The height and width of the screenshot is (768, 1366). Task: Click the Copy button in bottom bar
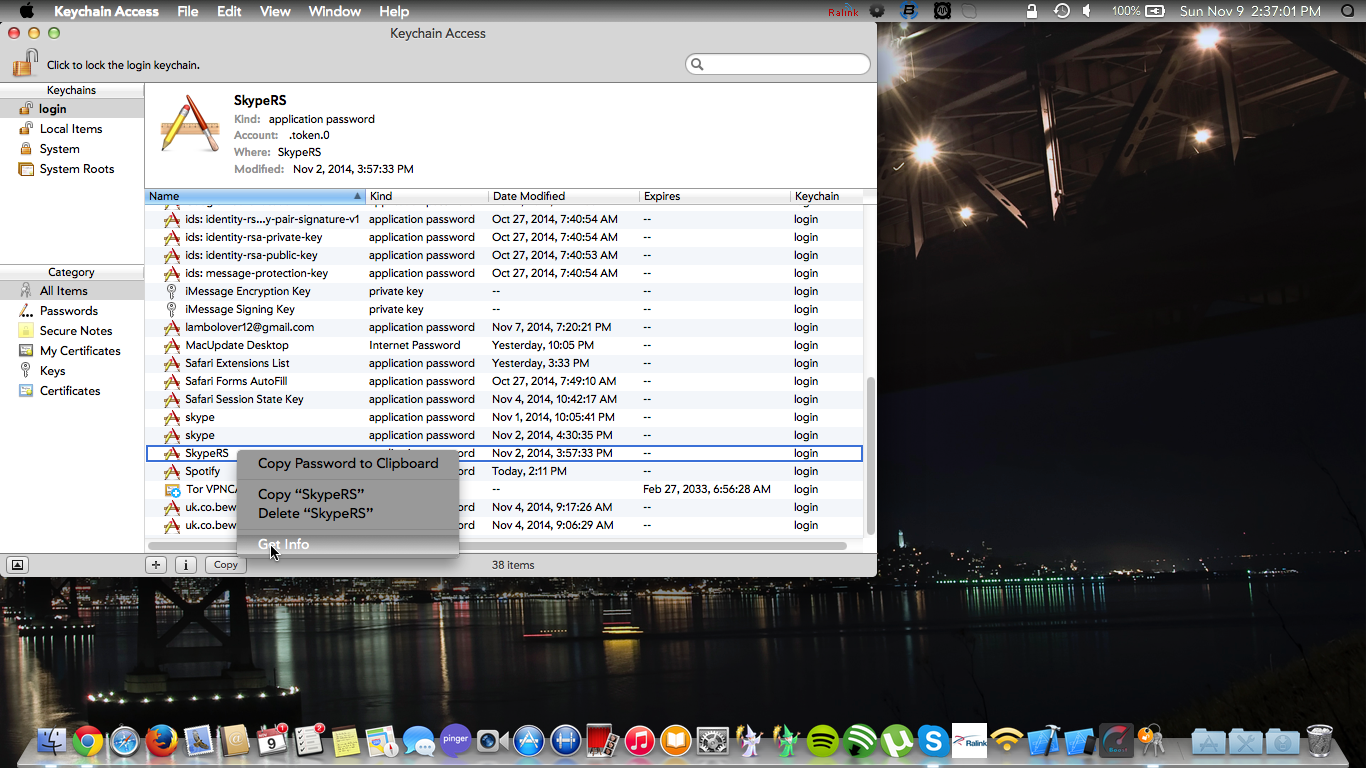click(226, 565)
